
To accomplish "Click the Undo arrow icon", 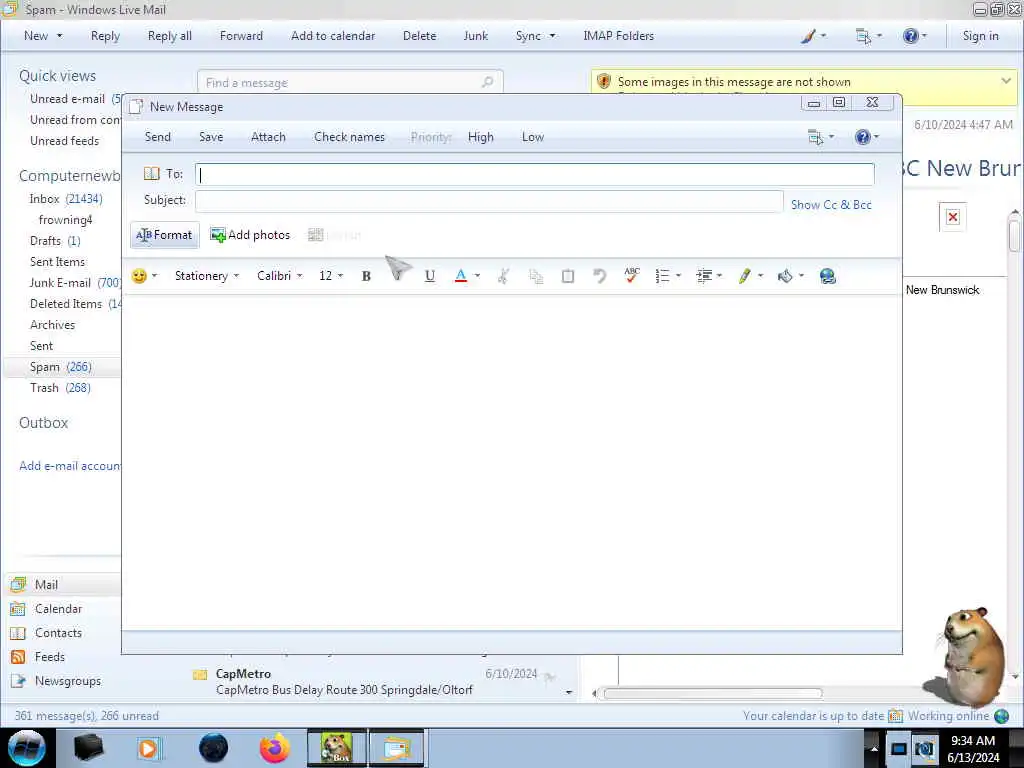I will (x=599, y=276).
